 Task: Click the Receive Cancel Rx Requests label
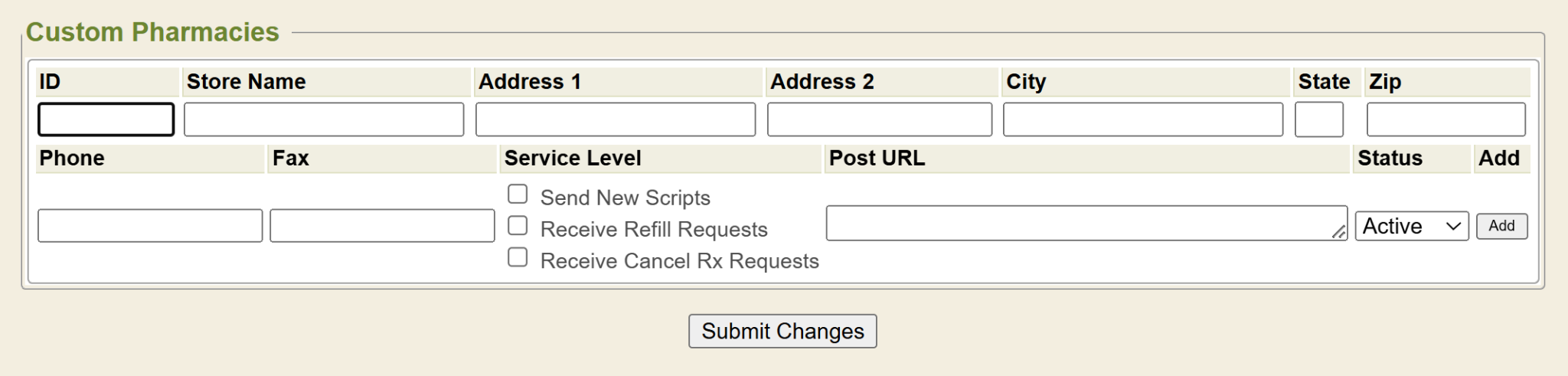click(x=679, y=261)
